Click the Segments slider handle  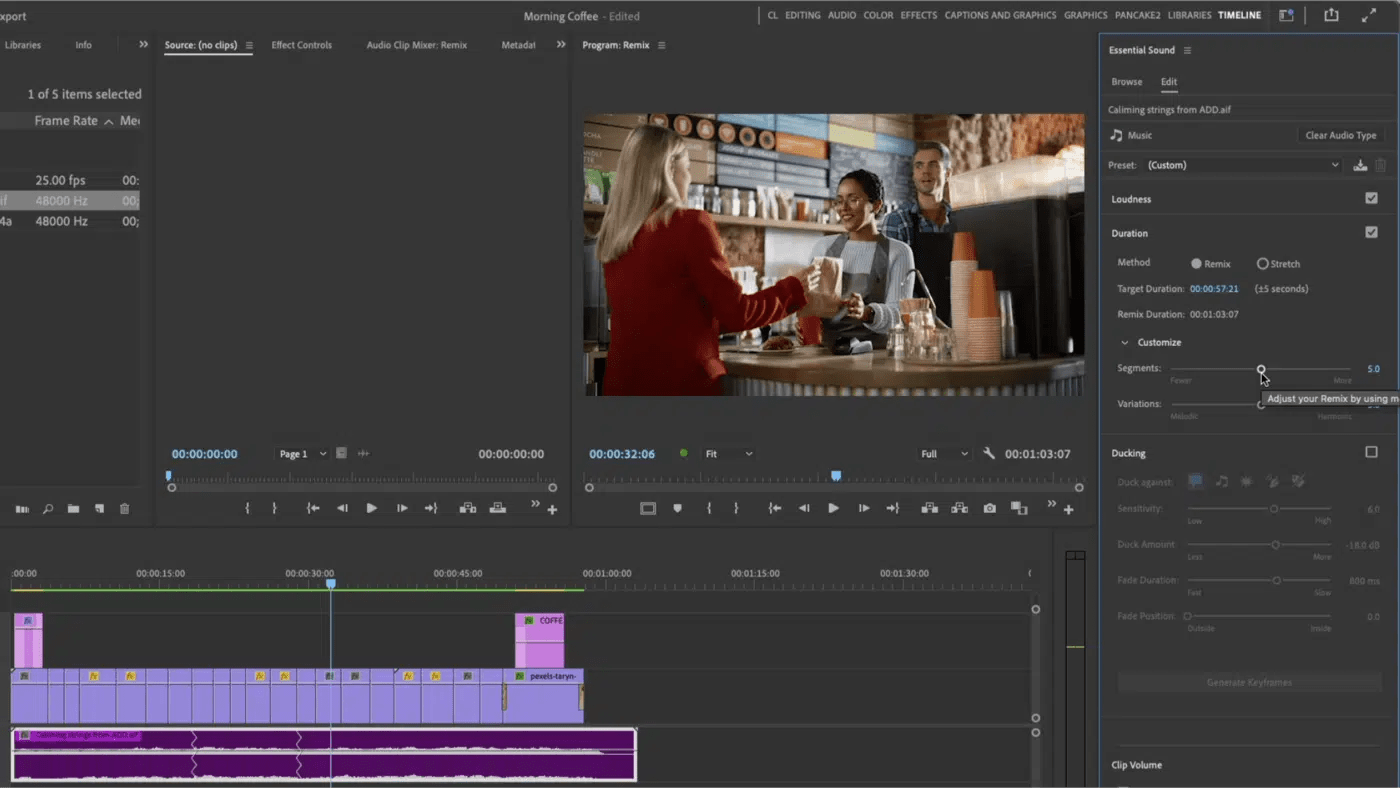point(1261,369)
